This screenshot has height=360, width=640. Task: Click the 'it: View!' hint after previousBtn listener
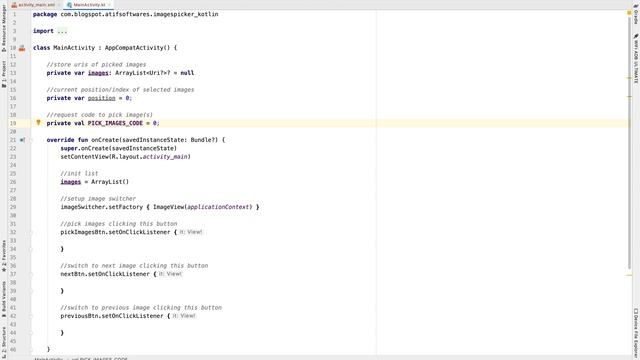point(184,316)
